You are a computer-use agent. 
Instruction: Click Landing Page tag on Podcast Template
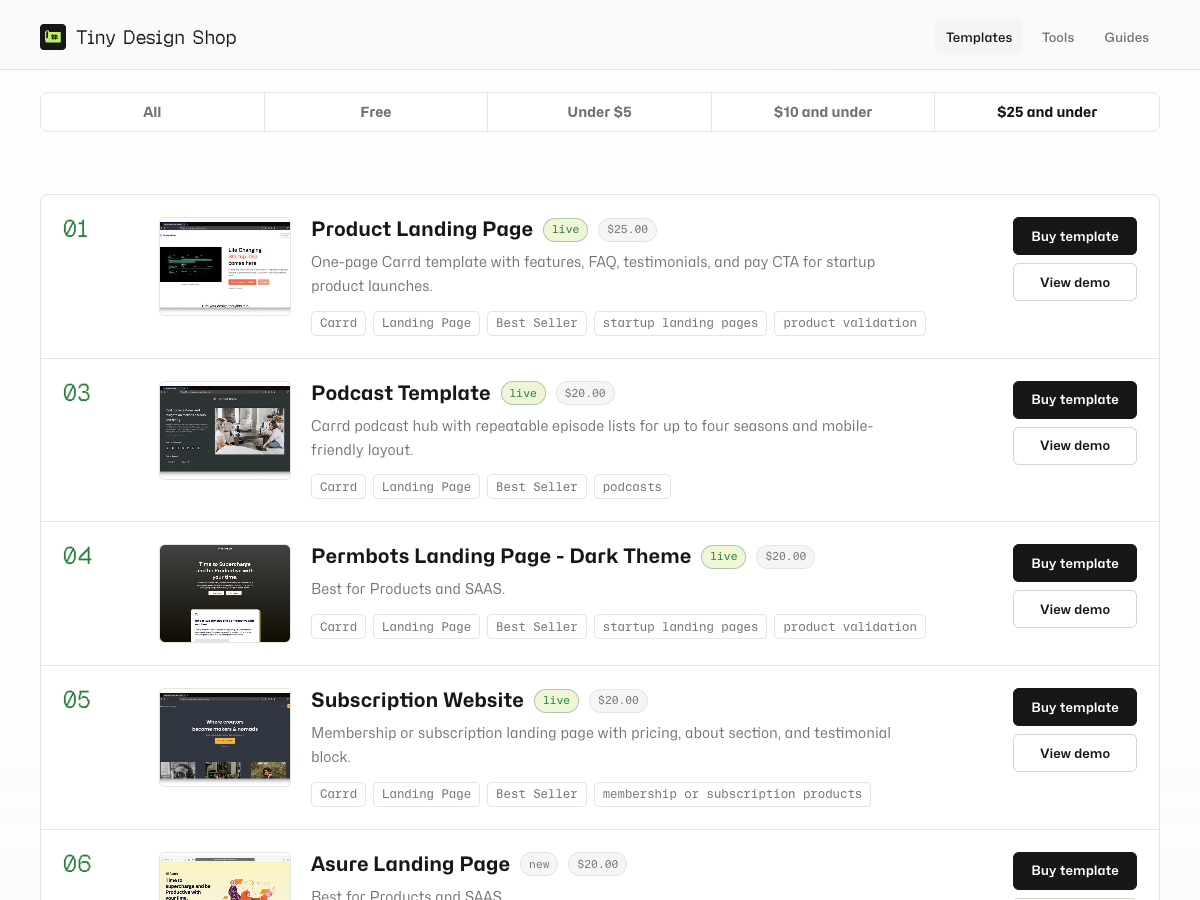[426, 487]
